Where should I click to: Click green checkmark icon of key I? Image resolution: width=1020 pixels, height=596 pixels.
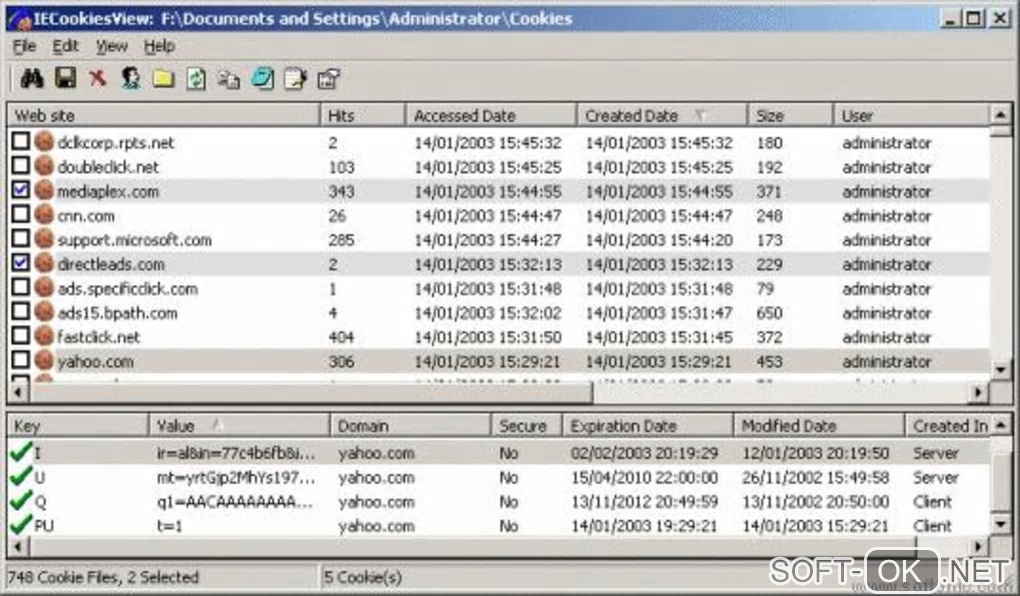tap(21, 451)
